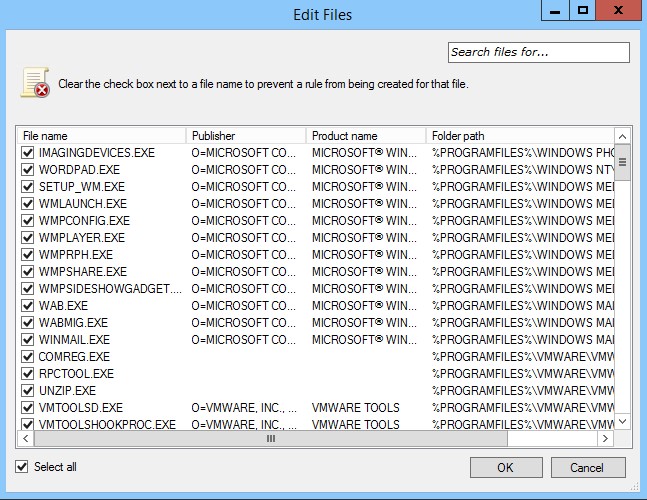Click the horizontal scrollbar thumb
The width and height of the screenshot is (647, 500).
click(x=270, y=439)
